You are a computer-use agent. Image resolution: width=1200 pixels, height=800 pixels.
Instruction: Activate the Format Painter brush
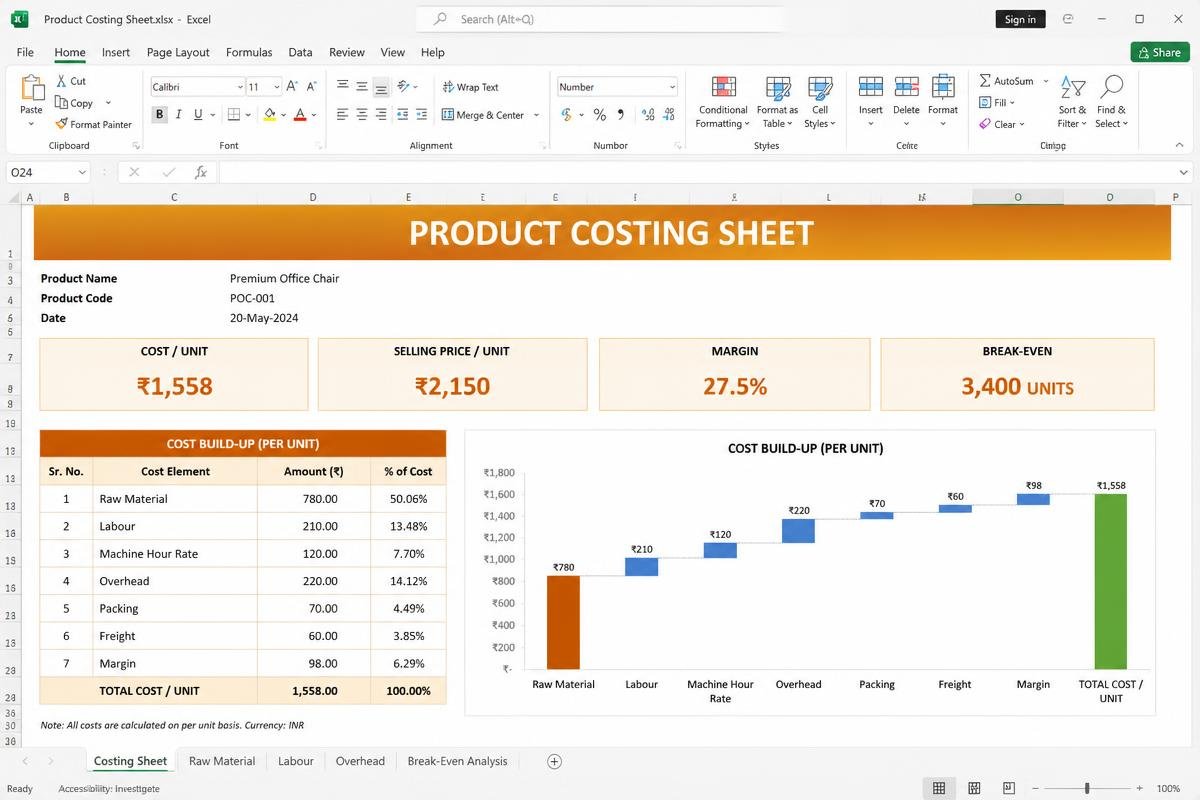coord(62,124)
